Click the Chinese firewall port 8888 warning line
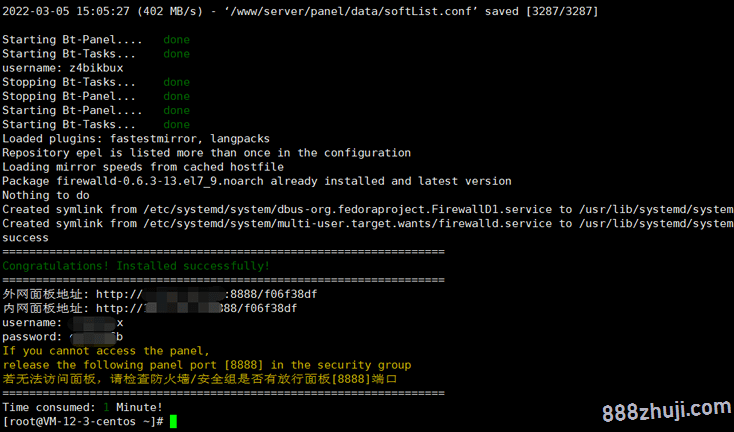 point(200,379)
